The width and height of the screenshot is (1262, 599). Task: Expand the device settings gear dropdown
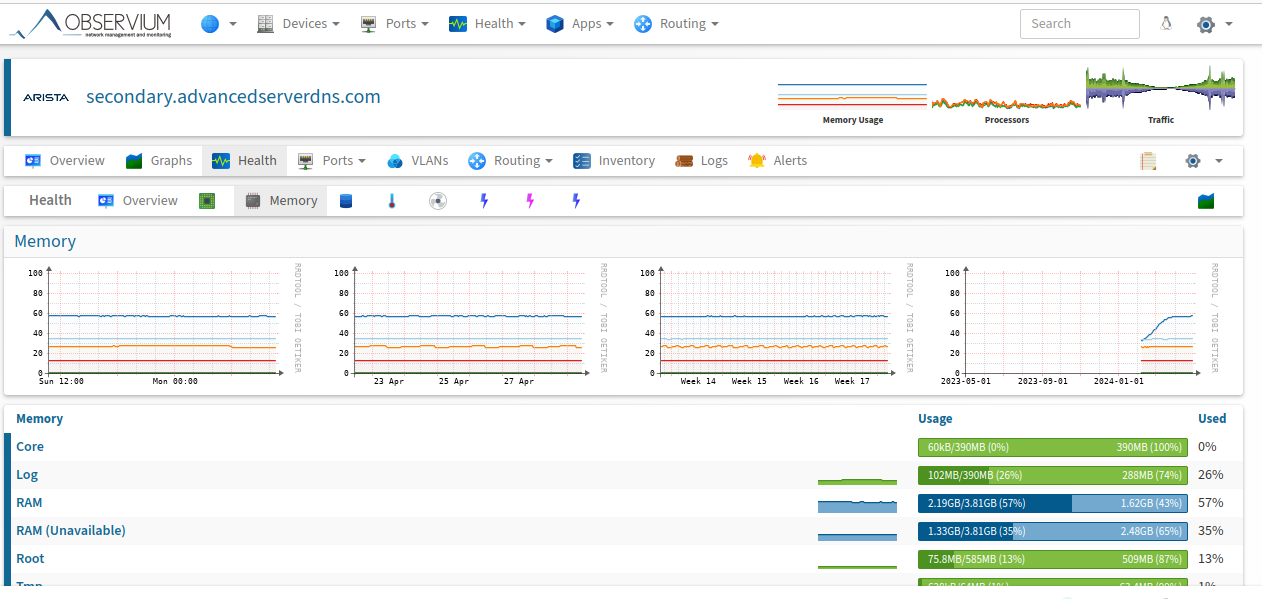1203,161
